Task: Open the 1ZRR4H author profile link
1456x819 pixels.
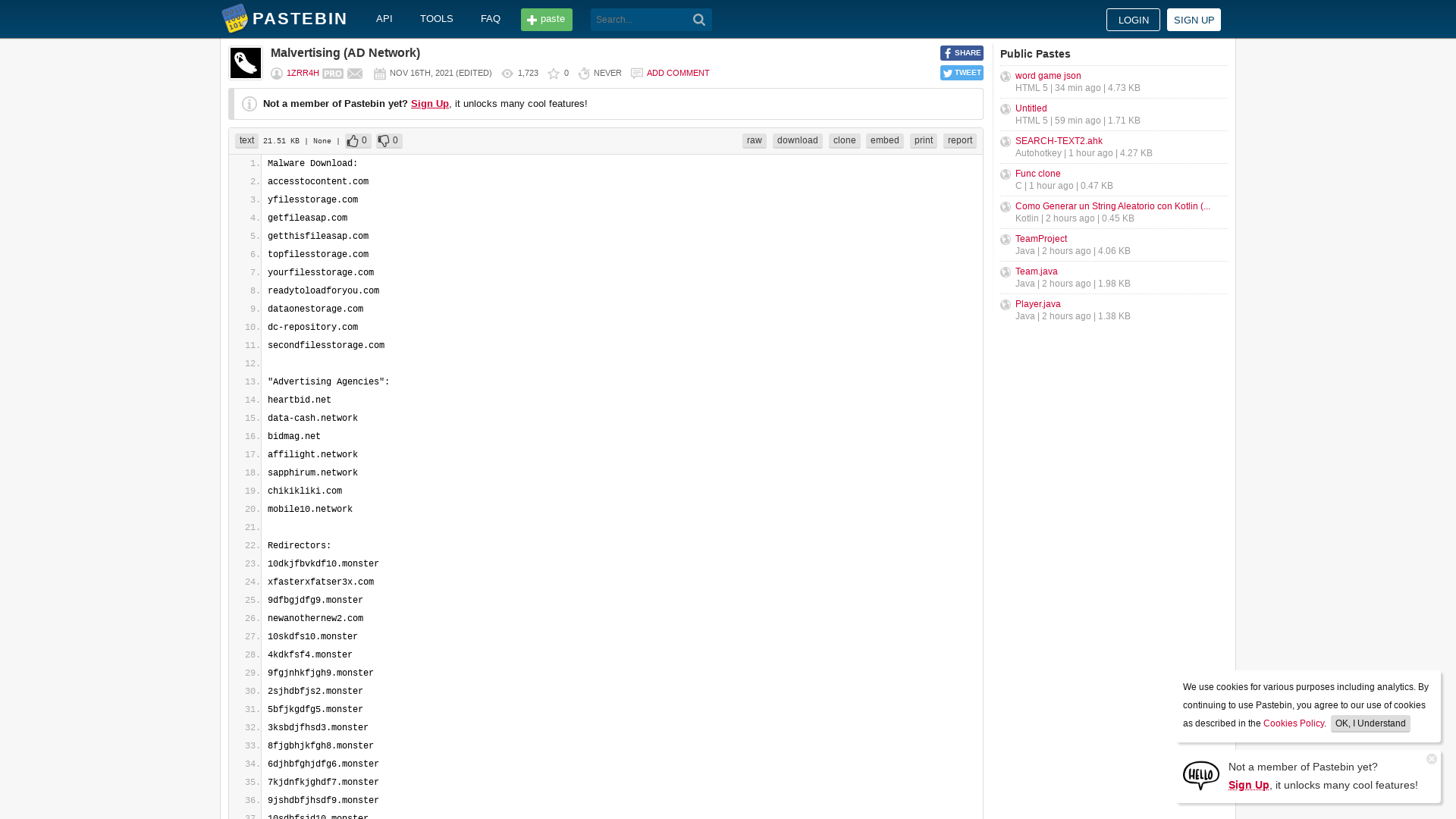Action: 303,74
